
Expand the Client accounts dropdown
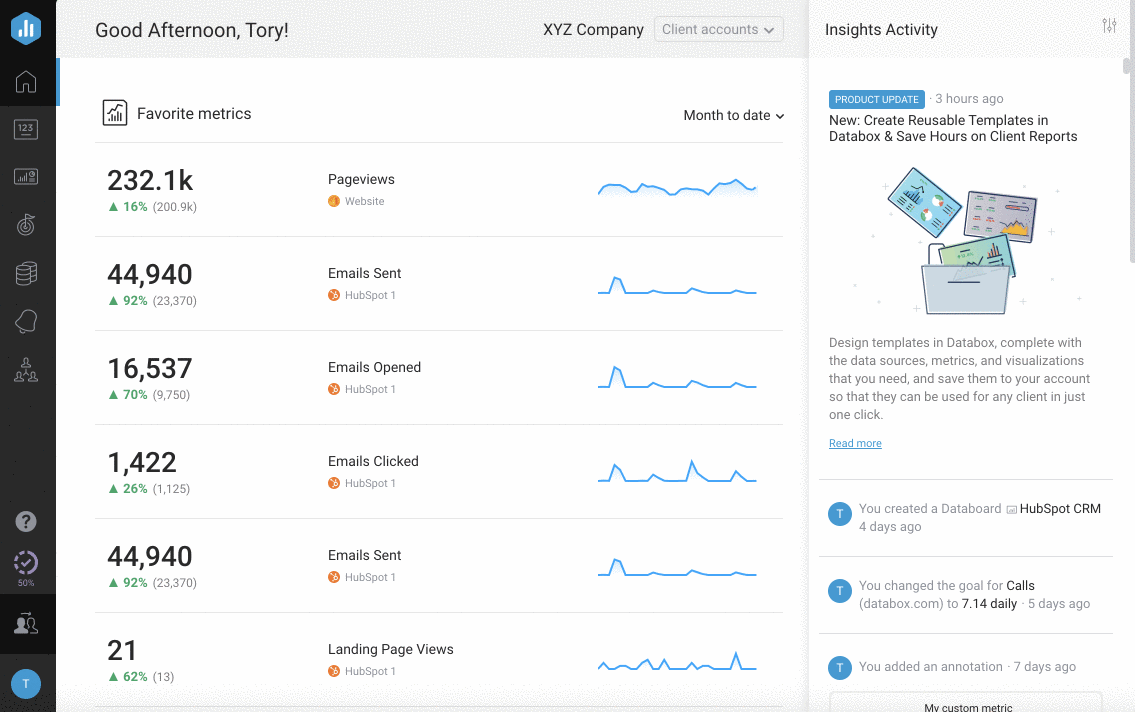click(x=718, y=30)
